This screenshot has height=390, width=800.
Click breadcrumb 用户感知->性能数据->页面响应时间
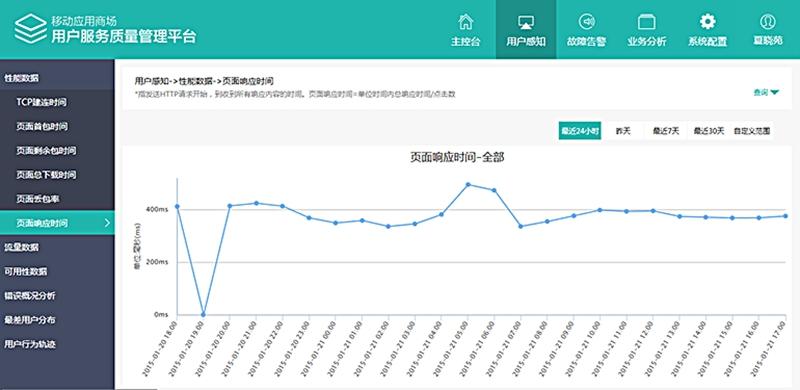(x=204, y=81)
